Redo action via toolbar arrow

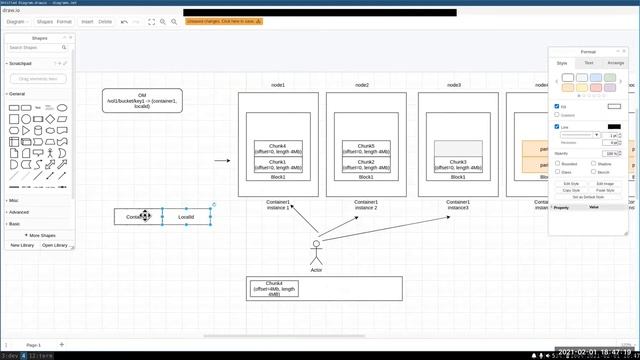(x=136, y=22)
